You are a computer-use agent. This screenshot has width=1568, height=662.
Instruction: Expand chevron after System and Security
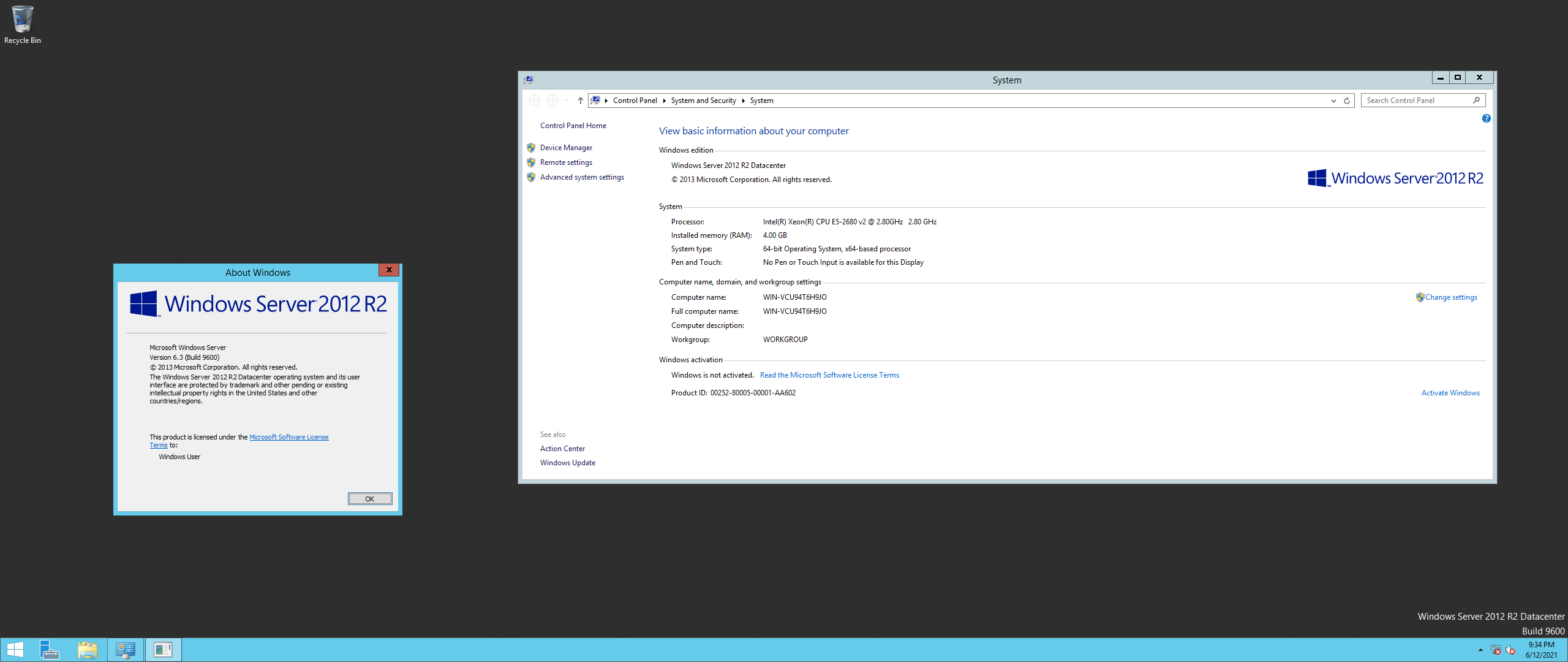point(743,101)
